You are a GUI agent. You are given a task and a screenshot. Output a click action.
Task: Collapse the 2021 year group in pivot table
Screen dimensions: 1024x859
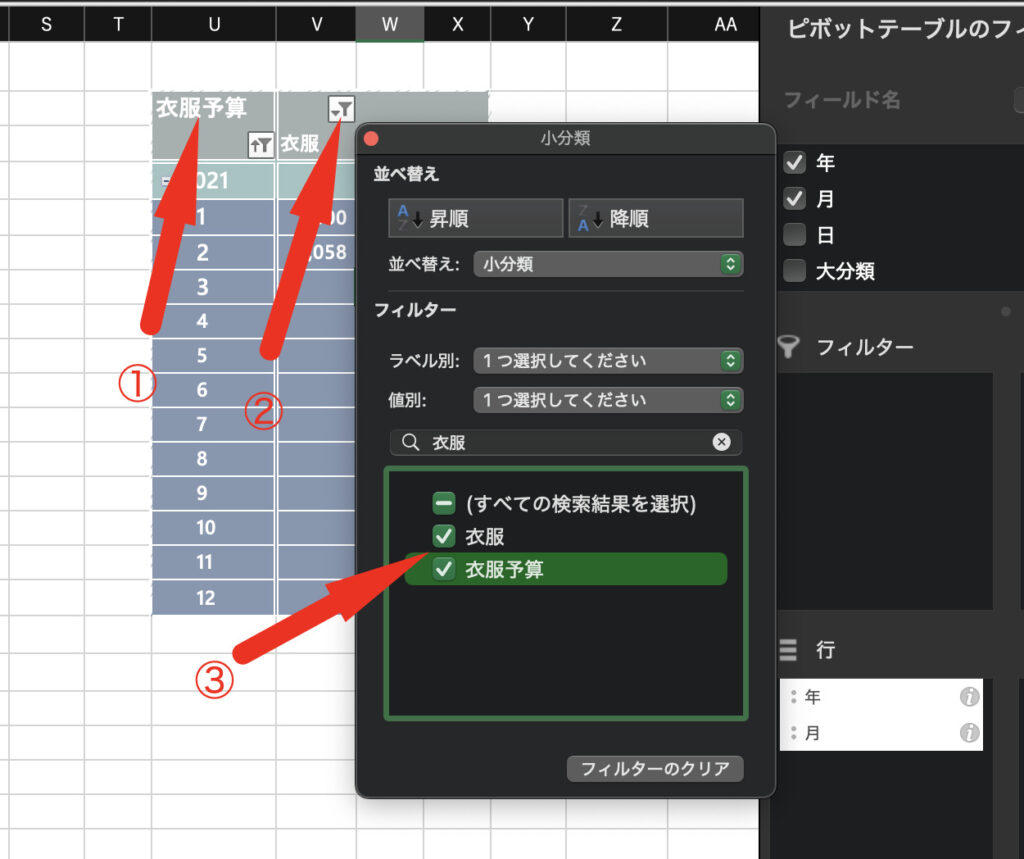pyautogui.click(x=167, y=181)
